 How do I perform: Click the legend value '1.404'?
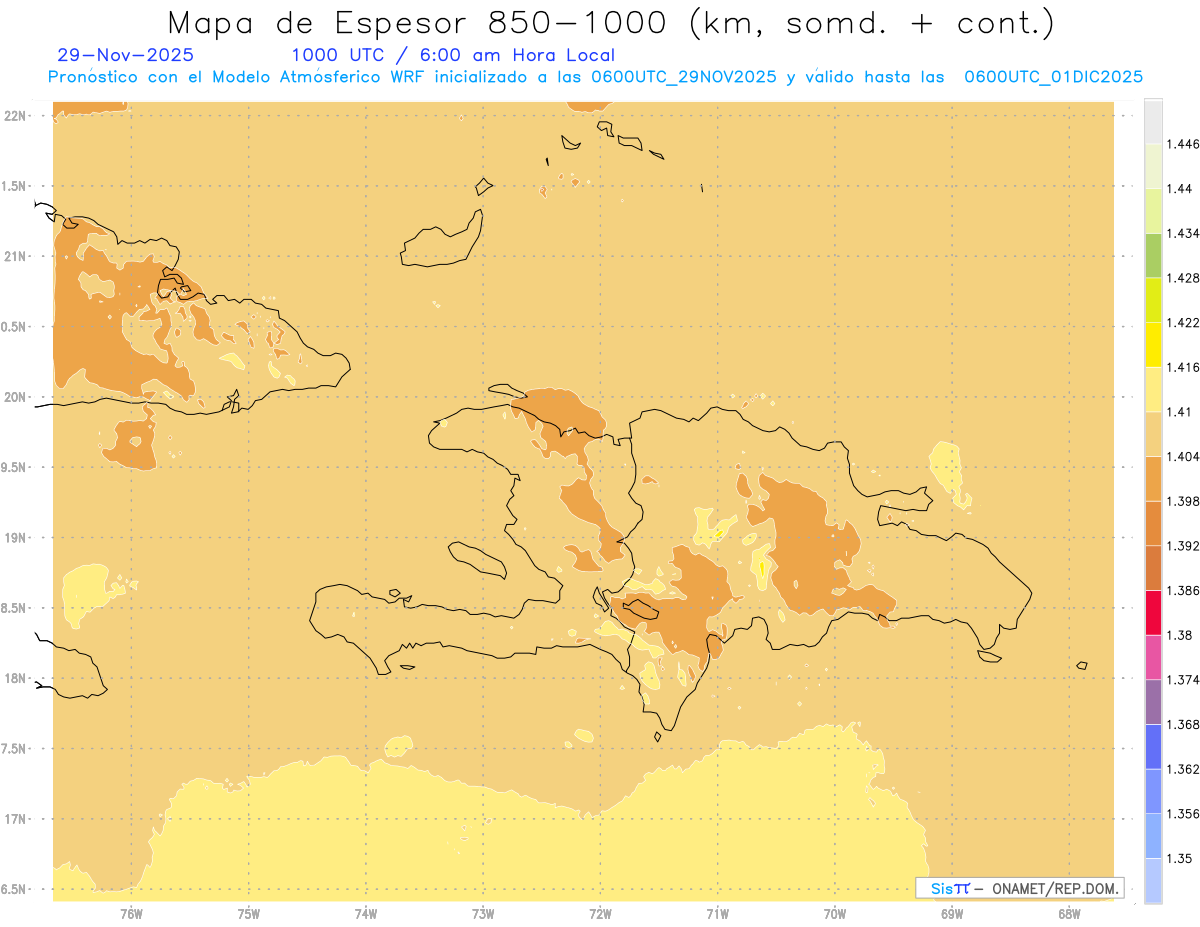point(1183,456)
